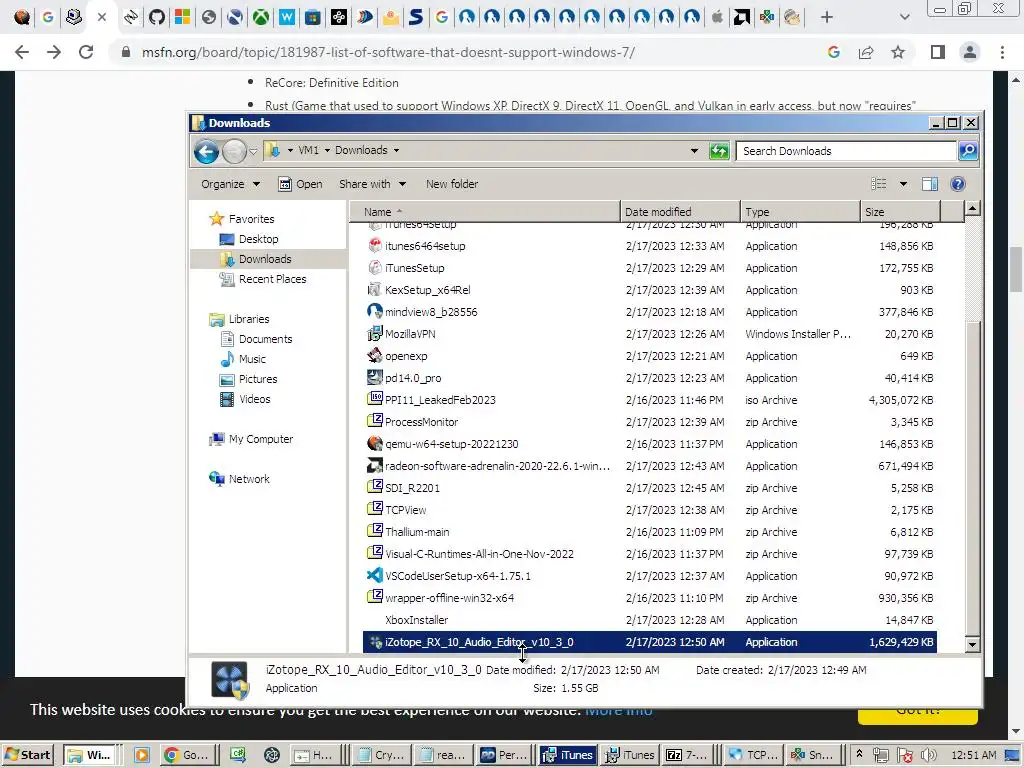Refresh the Downloads folder address bar
The height and width of the screenshot is (768, 1024).
tap(719, 151)
